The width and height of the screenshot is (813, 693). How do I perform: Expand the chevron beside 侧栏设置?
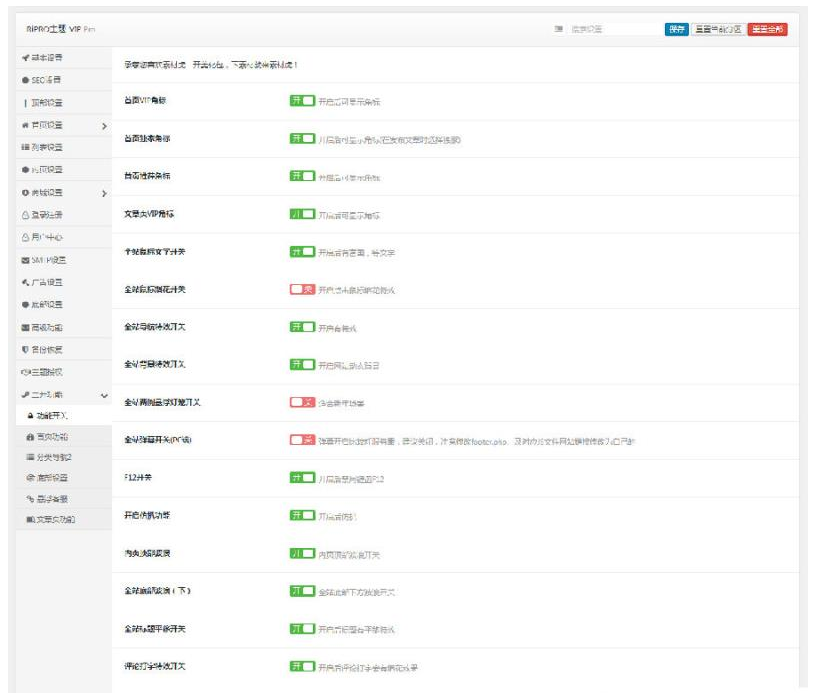point(104,193)
